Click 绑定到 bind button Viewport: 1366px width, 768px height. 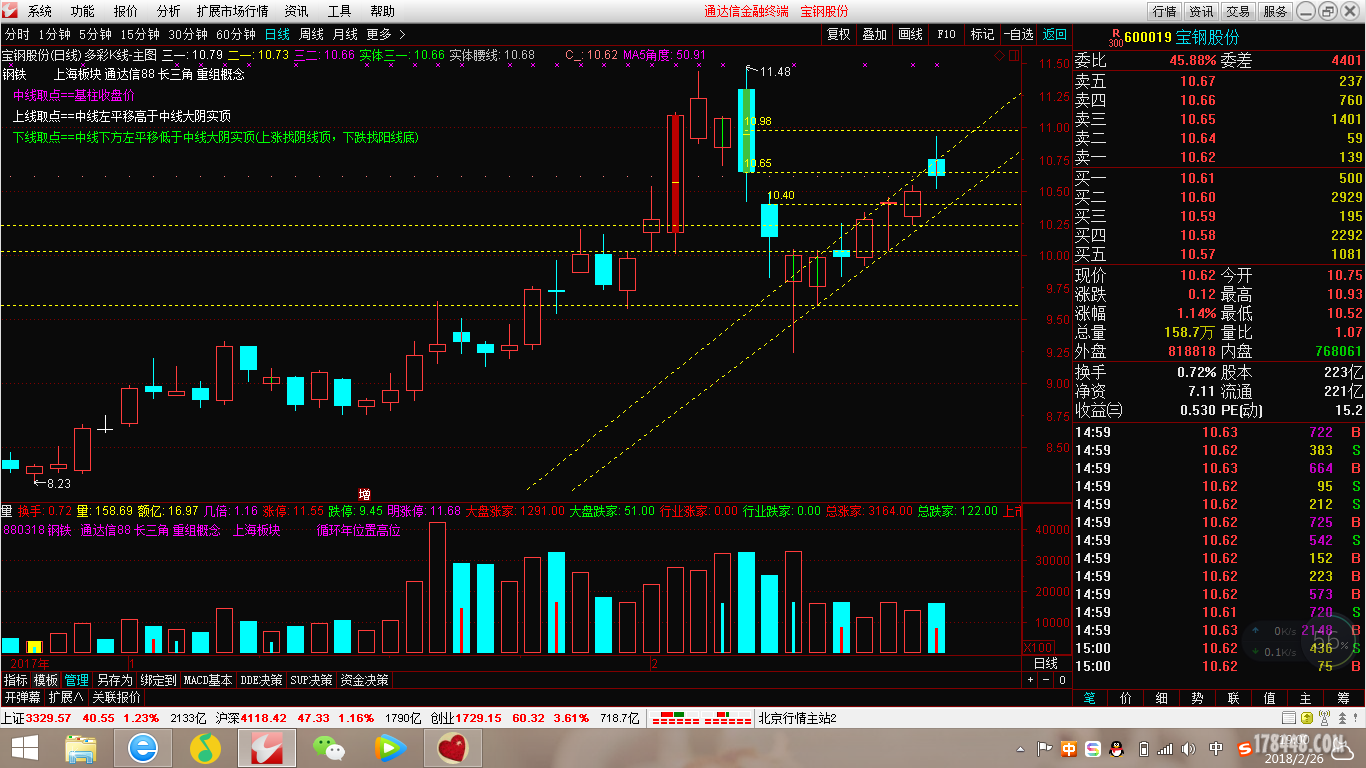(159, 680)
